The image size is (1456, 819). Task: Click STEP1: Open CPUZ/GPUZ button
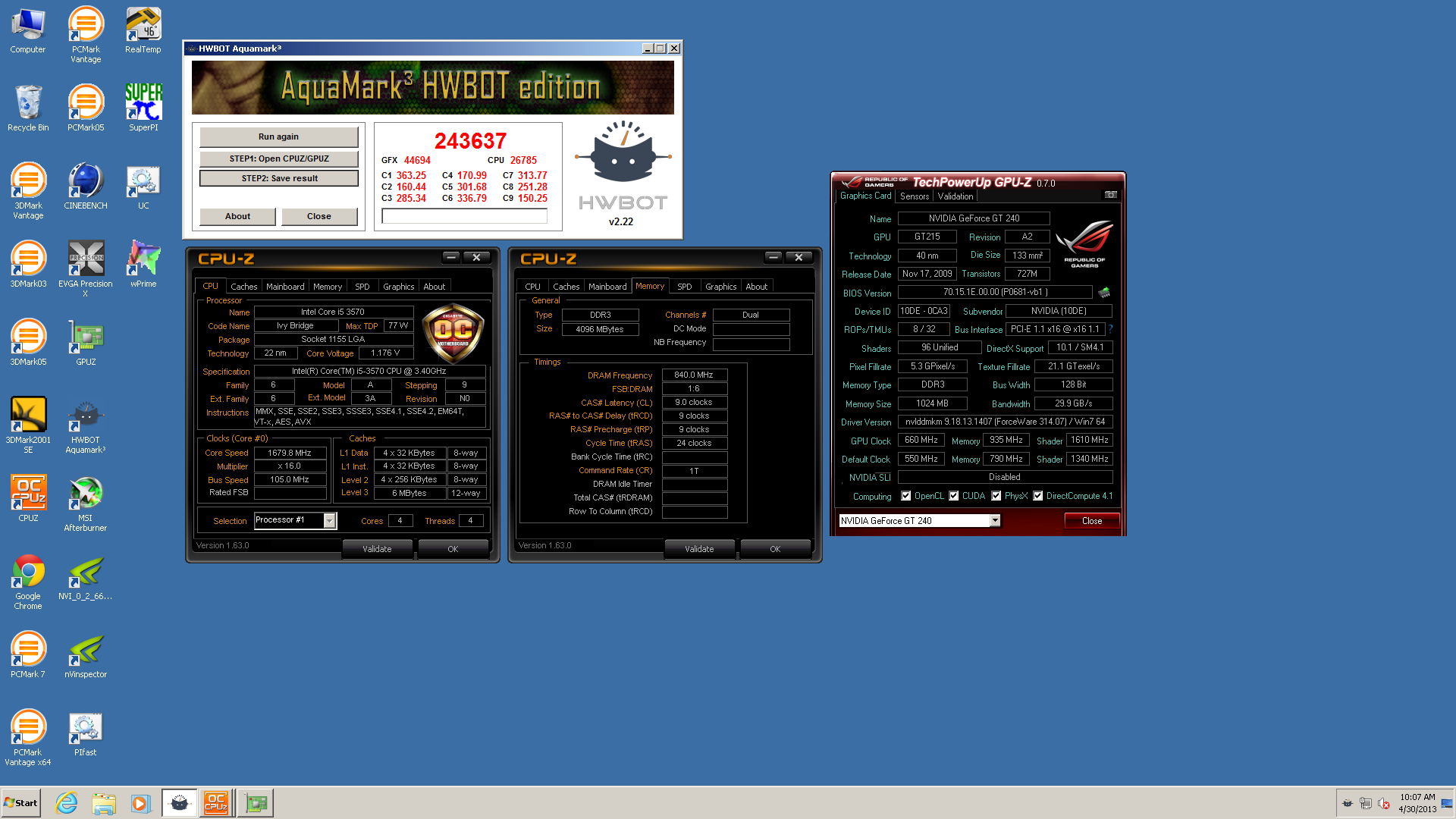pos(278,159)
